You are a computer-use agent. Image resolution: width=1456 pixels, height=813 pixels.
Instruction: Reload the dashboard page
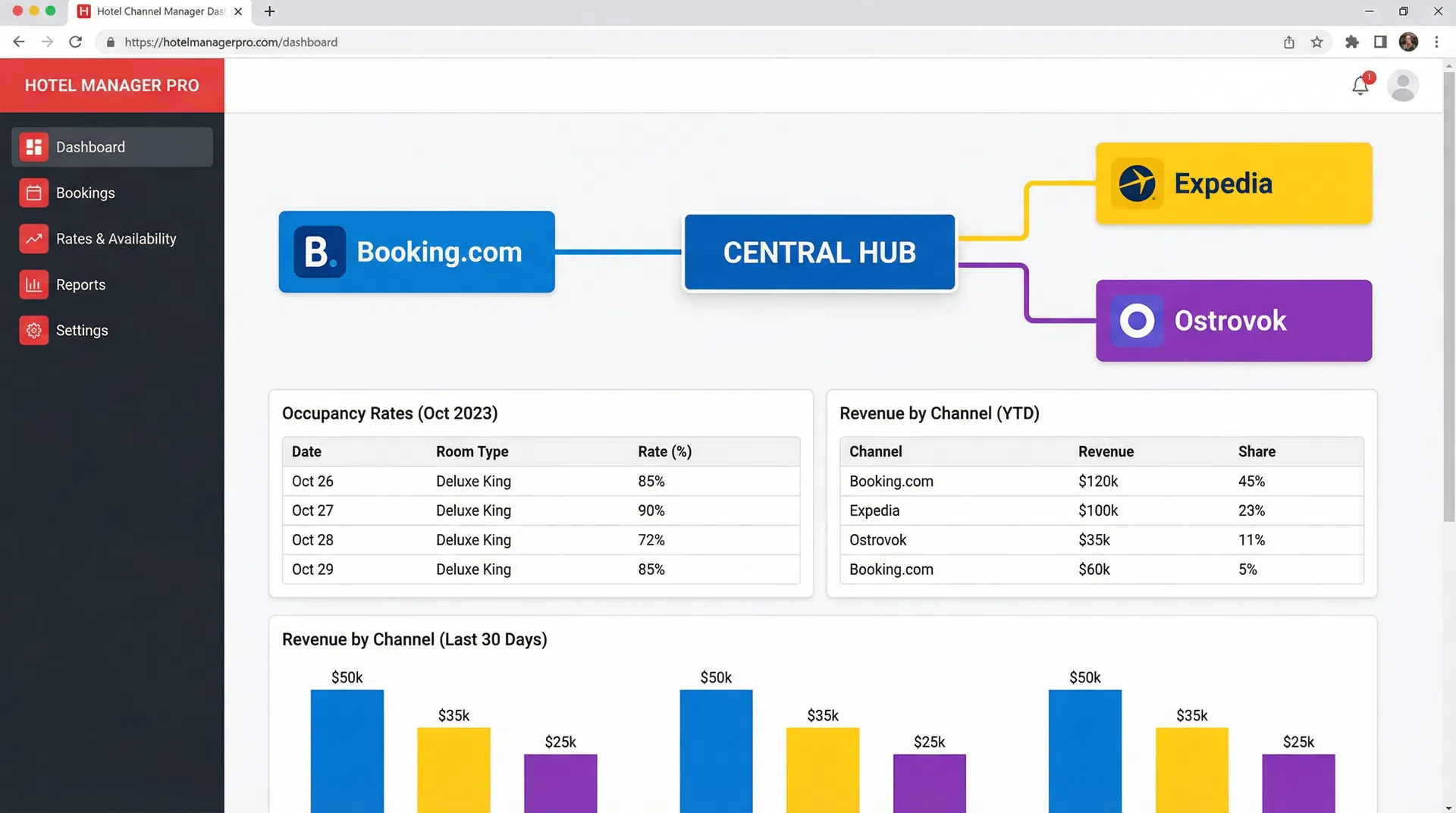75,42
